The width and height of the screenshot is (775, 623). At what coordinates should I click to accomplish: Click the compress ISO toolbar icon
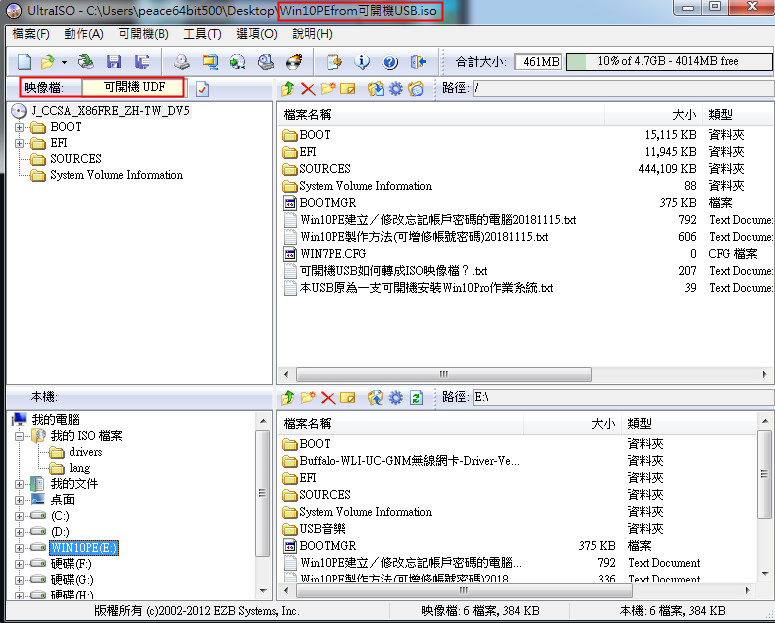click(210, 62)
